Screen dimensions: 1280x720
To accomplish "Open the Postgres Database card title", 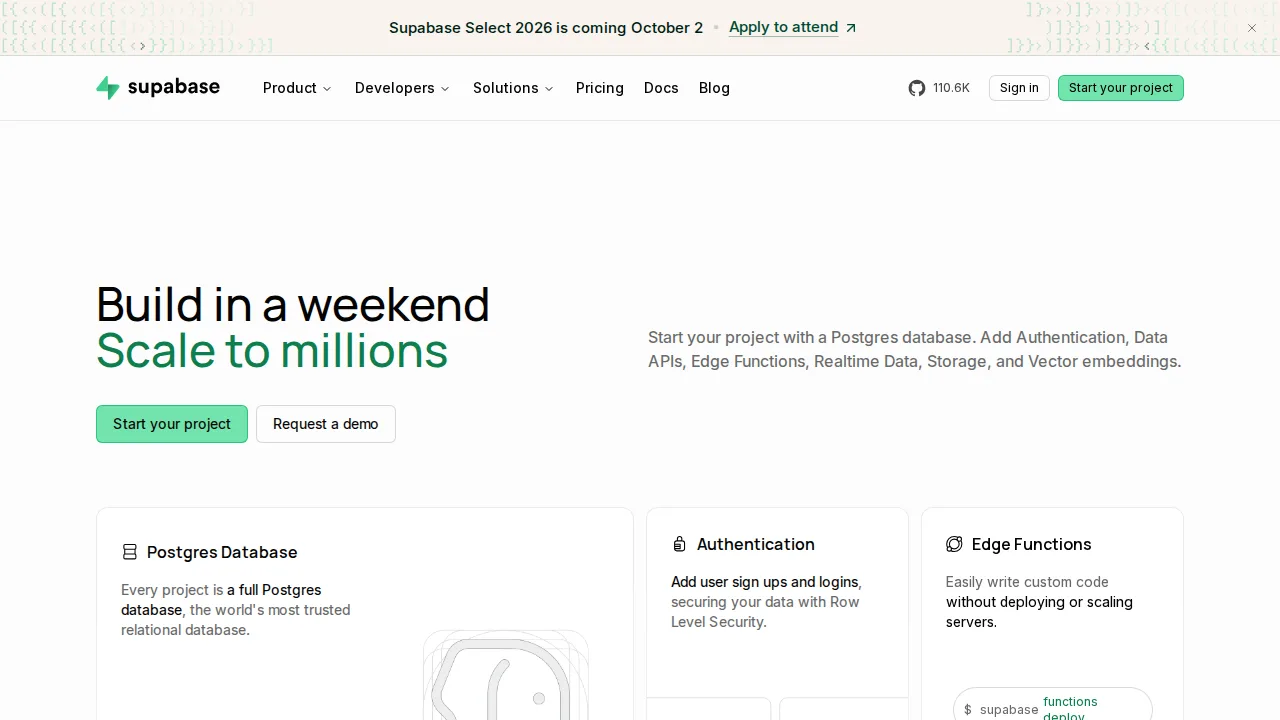I will click(222, 552).
